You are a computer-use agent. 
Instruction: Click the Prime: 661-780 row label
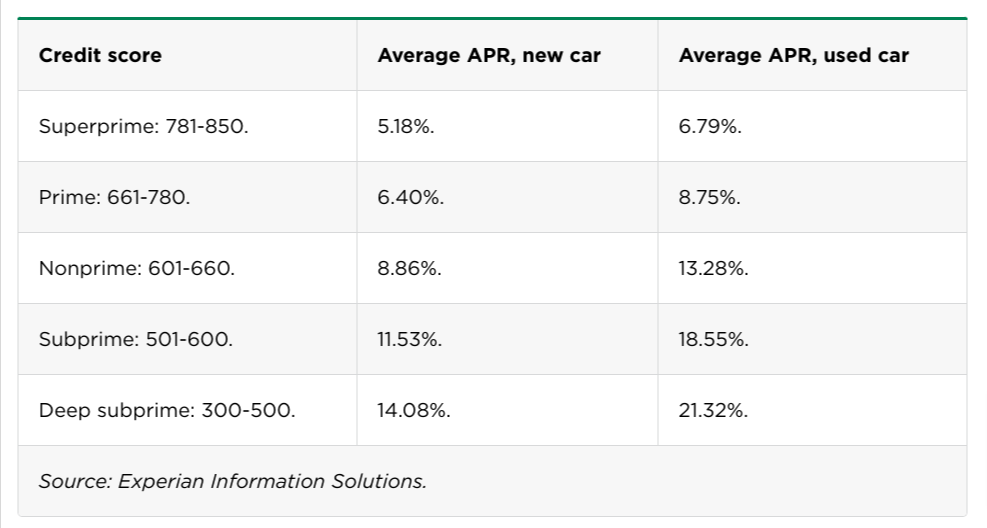pyautogui.click(x=114, y=198)
